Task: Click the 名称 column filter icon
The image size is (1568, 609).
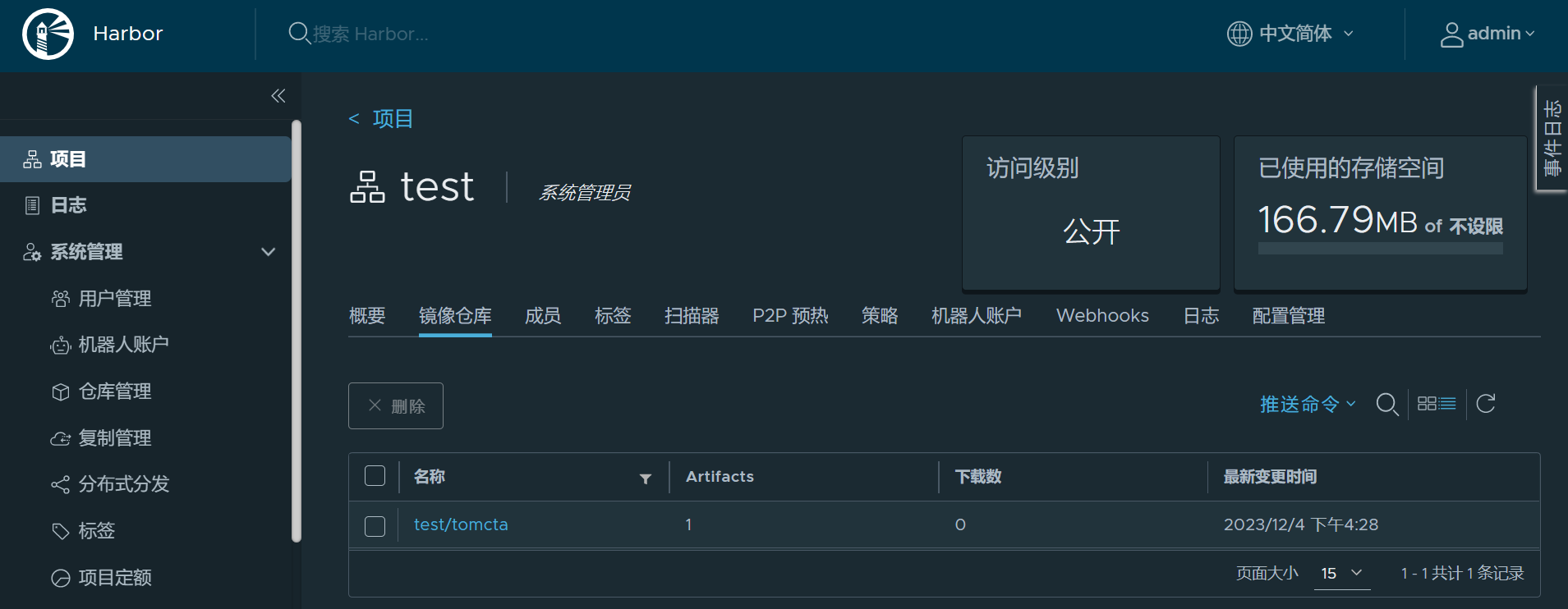Action: click(x=646, y=478)
